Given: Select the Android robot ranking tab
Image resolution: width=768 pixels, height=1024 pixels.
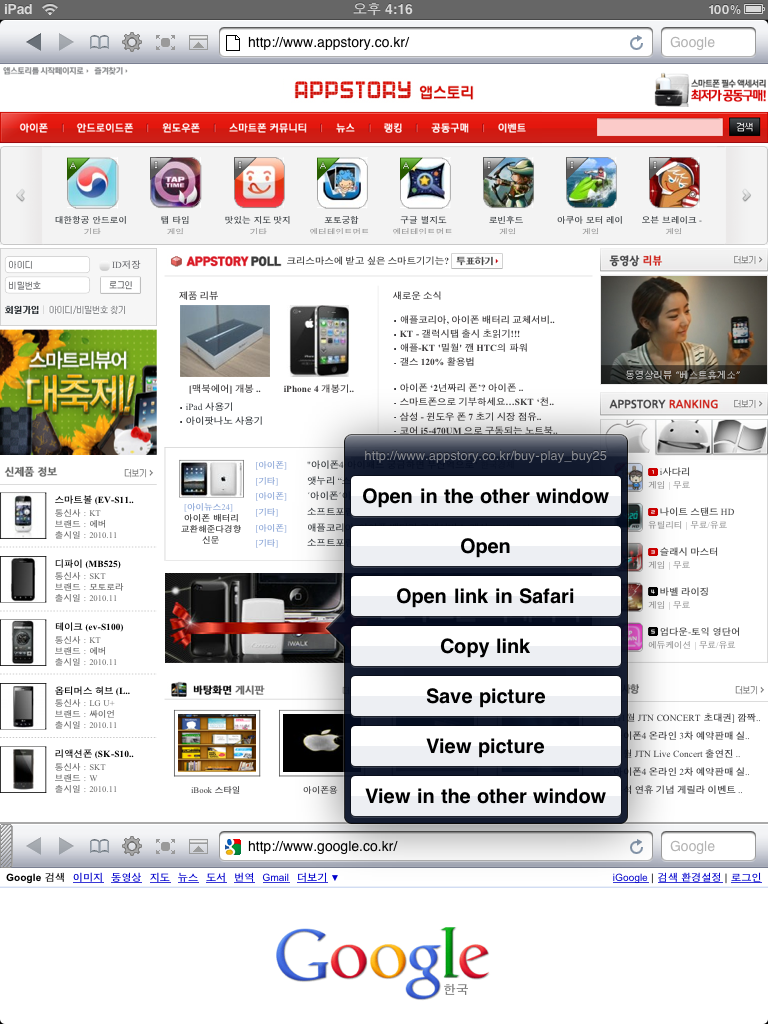Looking at the screenshot, I should tap(683, 436).
